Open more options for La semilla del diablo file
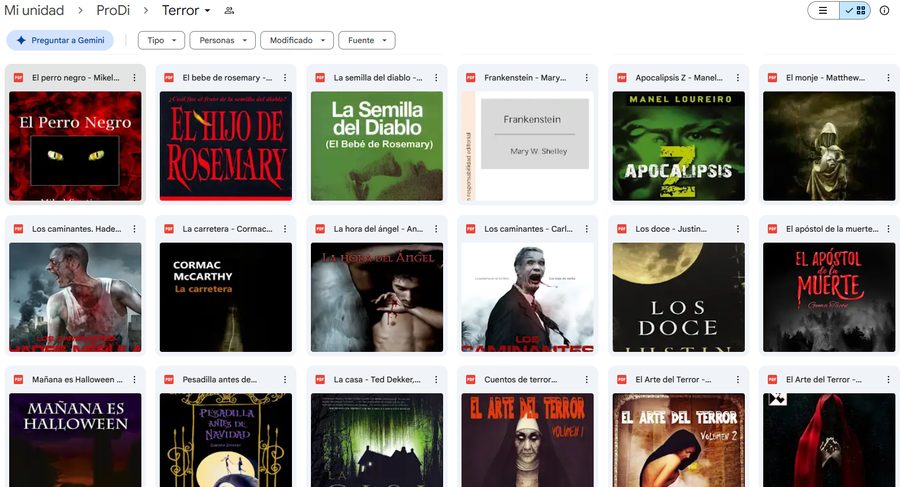900x487 pixels. tap(436, 78)
